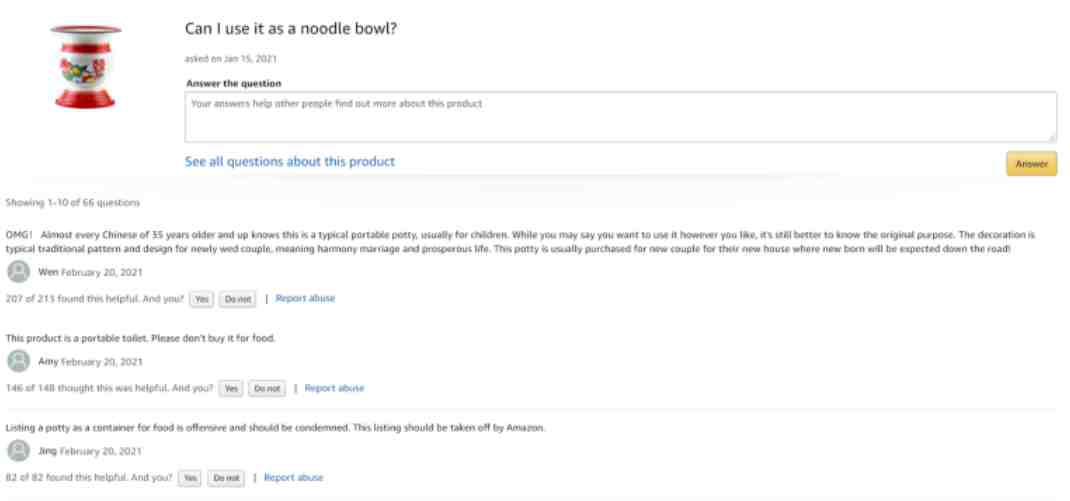Vote Yes on Amy's answer
Viewport: 1070px width, 501px height.
231,388
